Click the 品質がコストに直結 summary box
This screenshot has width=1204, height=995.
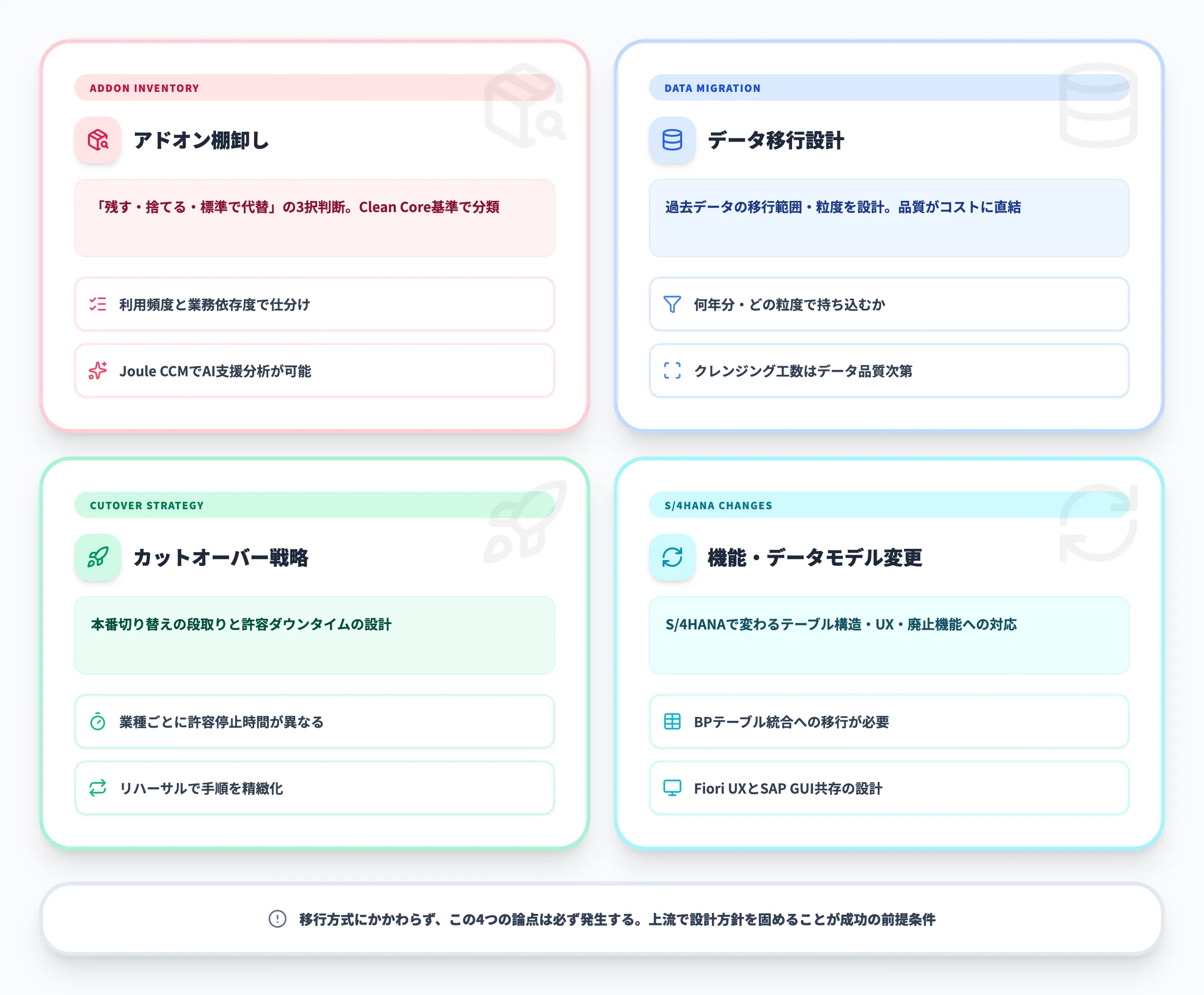pyautogui.click(x=888, y=218)
